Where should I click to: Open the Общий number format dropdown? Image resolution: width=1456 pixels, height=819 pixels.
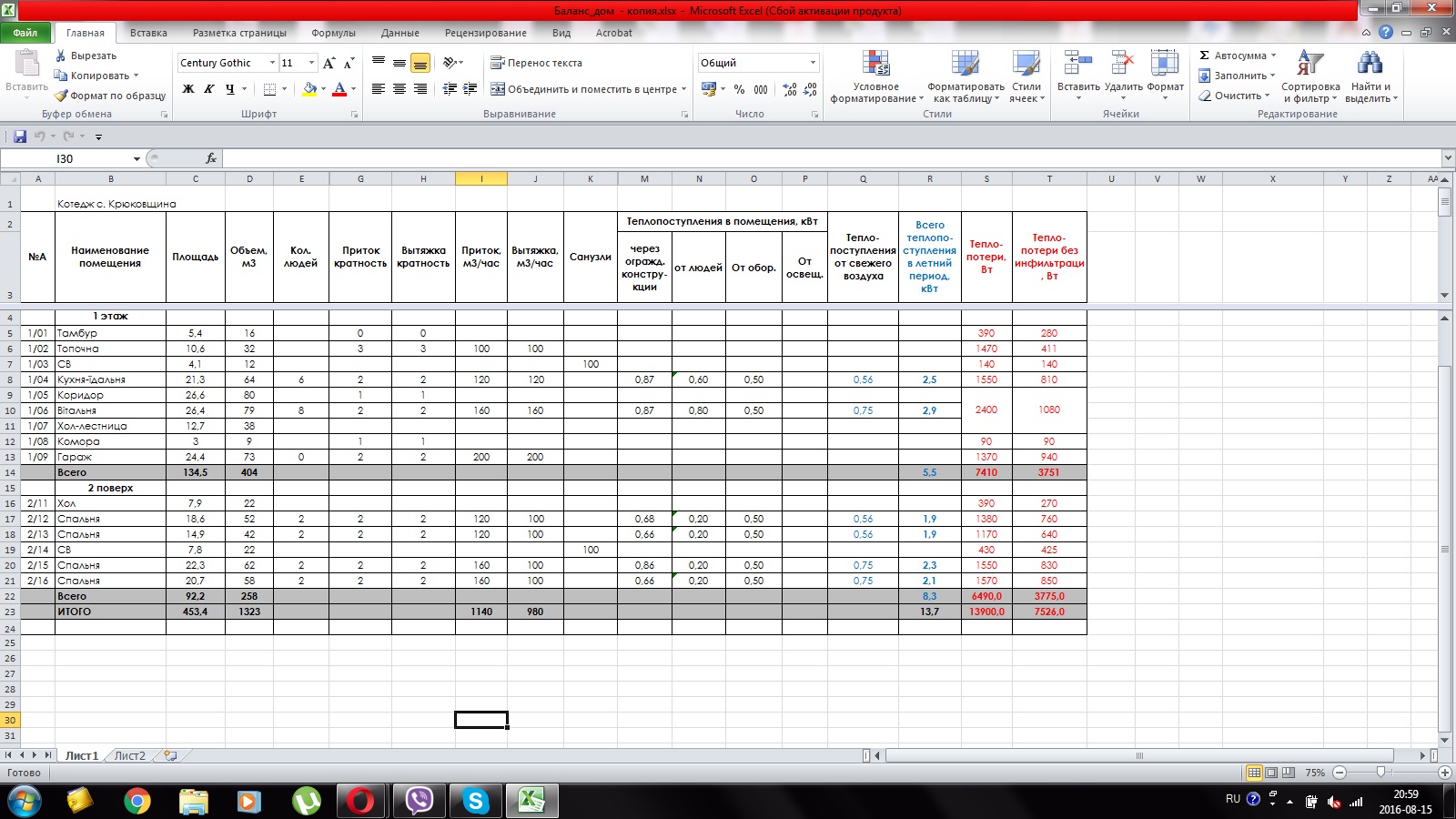coord(813,63)
